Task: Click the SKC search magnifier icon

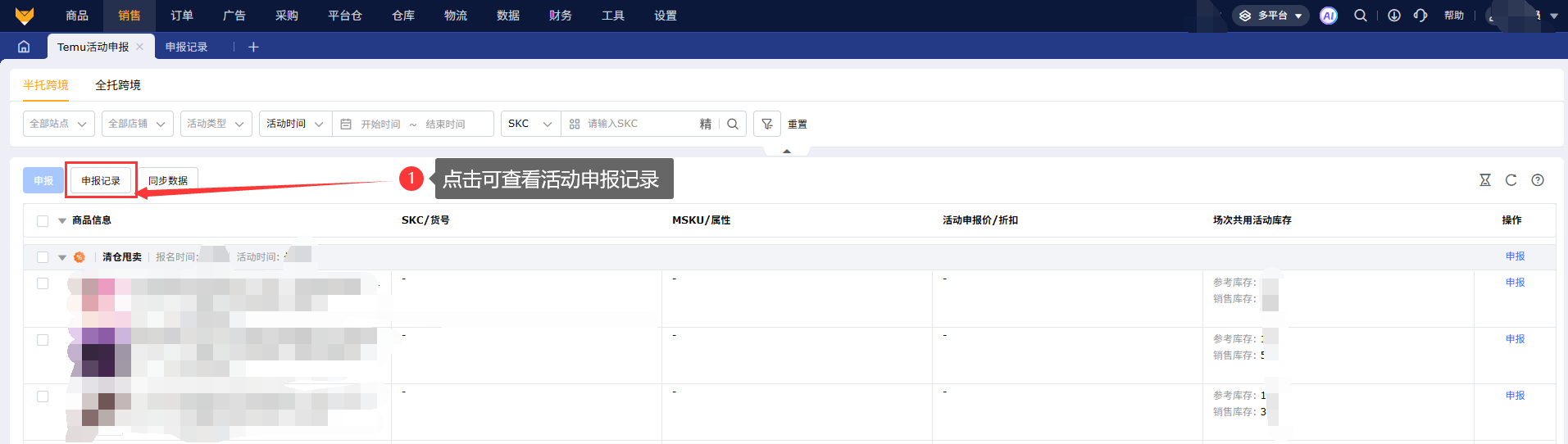Action: [733, 124]
